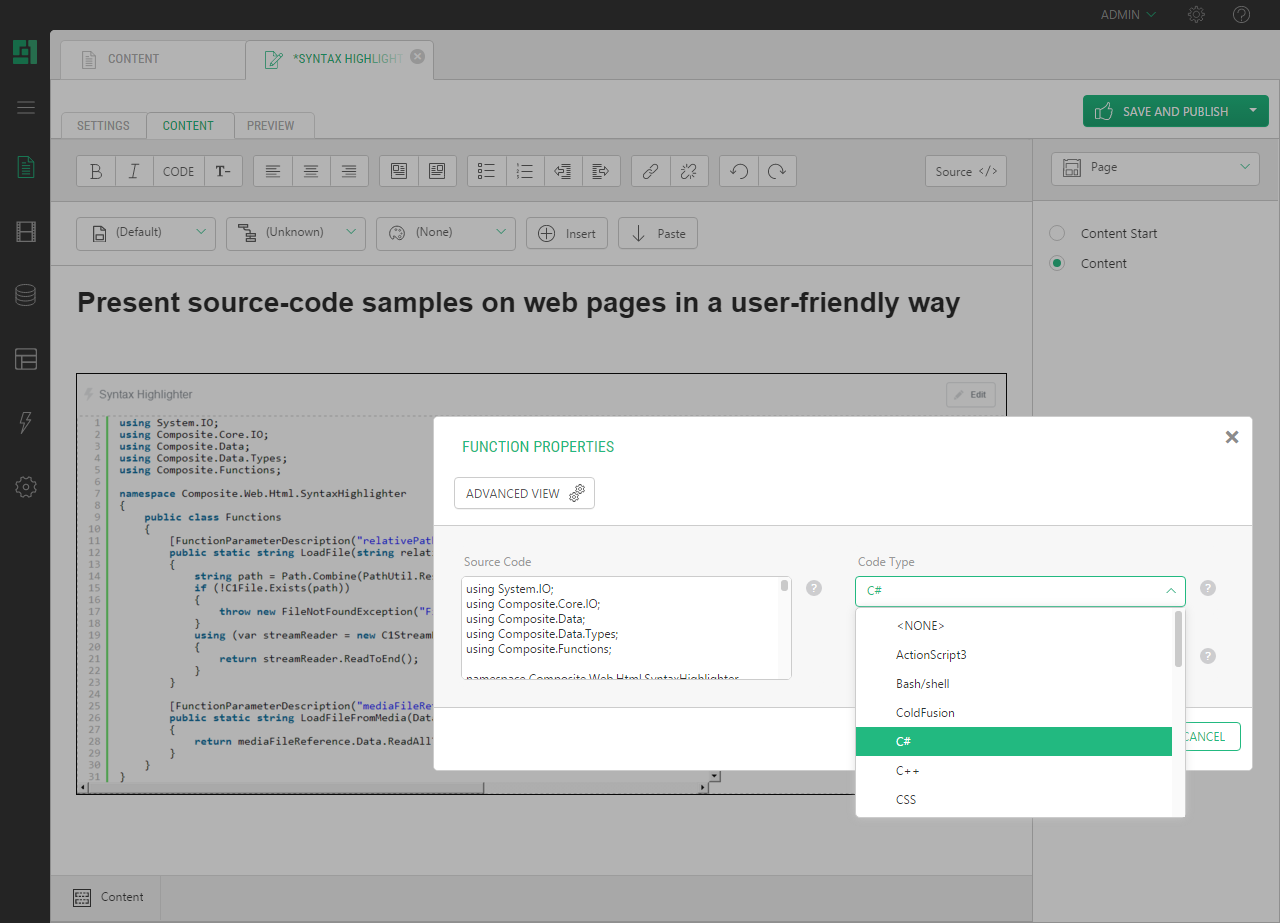The height and width of the screenshot is (923, 1280).
Task: Center-align the text
Action: coord(311,171)
